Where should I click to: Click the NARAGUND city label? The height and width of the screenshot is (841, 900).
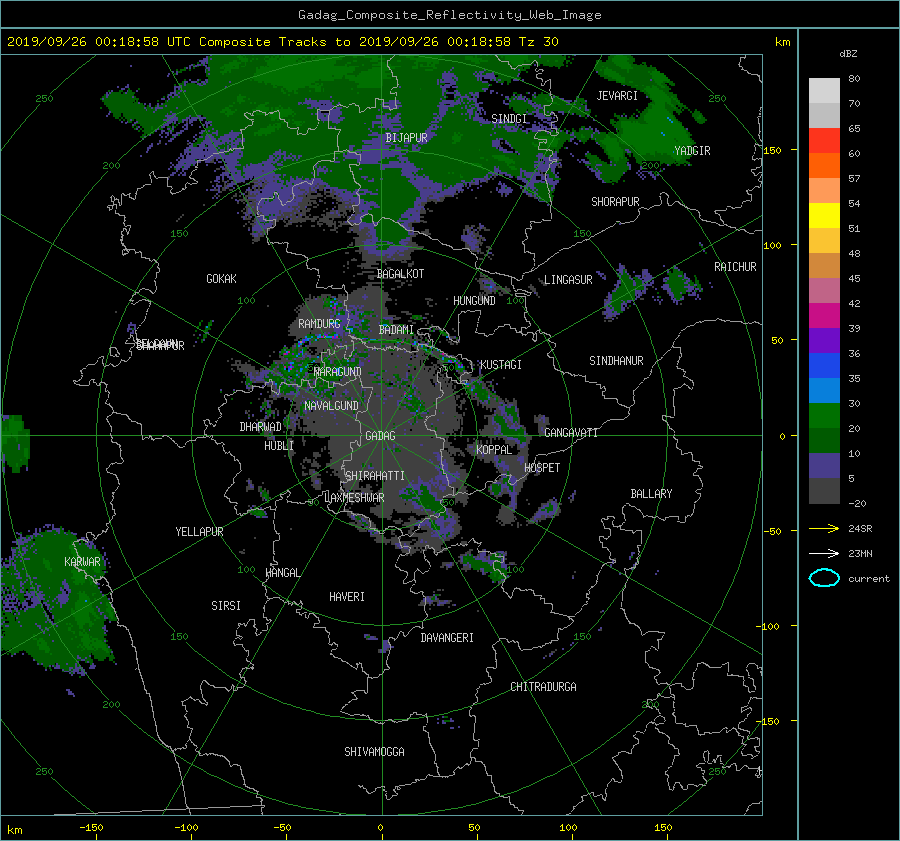337,371
